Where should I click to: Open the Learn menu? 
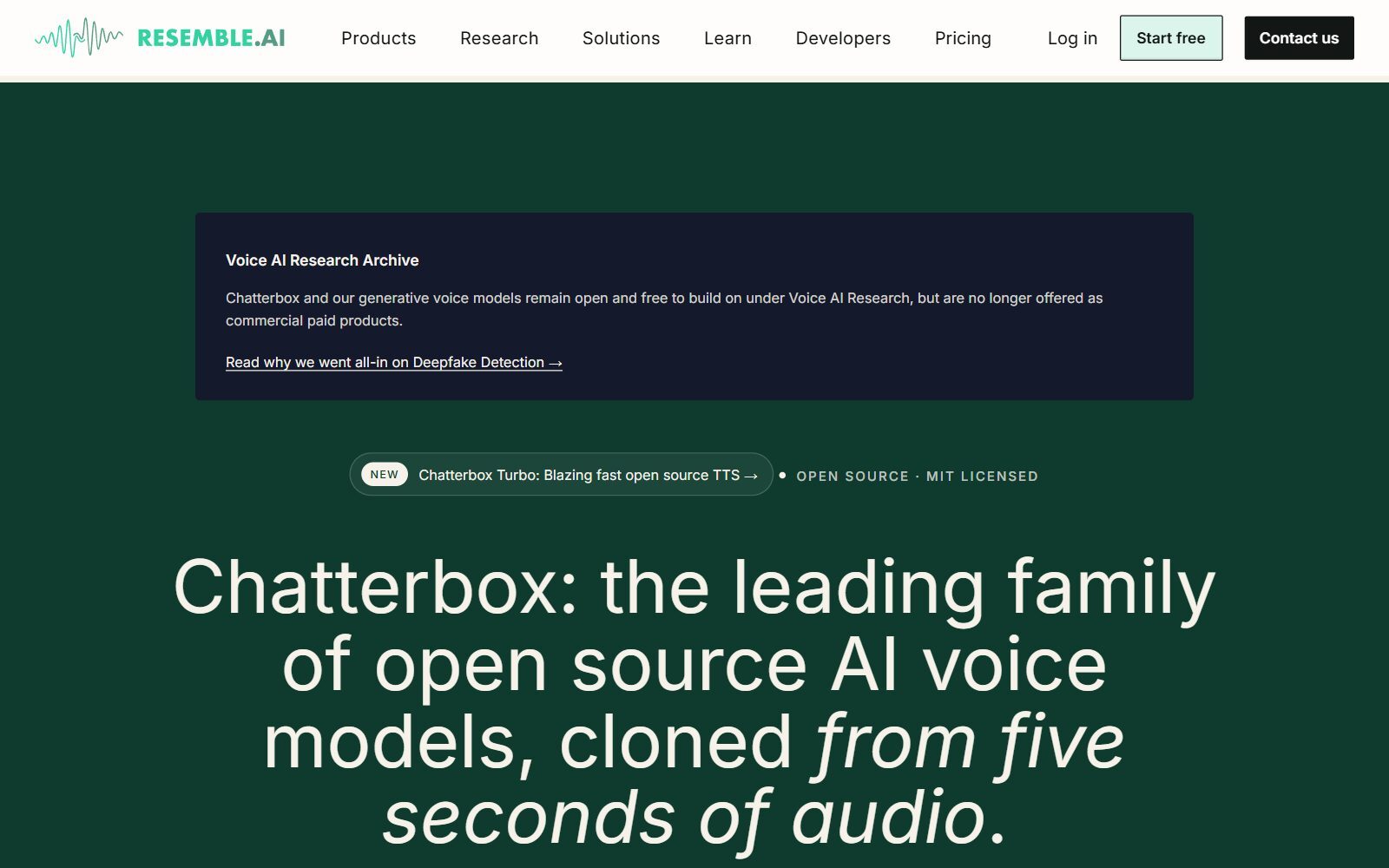point(727,38)
